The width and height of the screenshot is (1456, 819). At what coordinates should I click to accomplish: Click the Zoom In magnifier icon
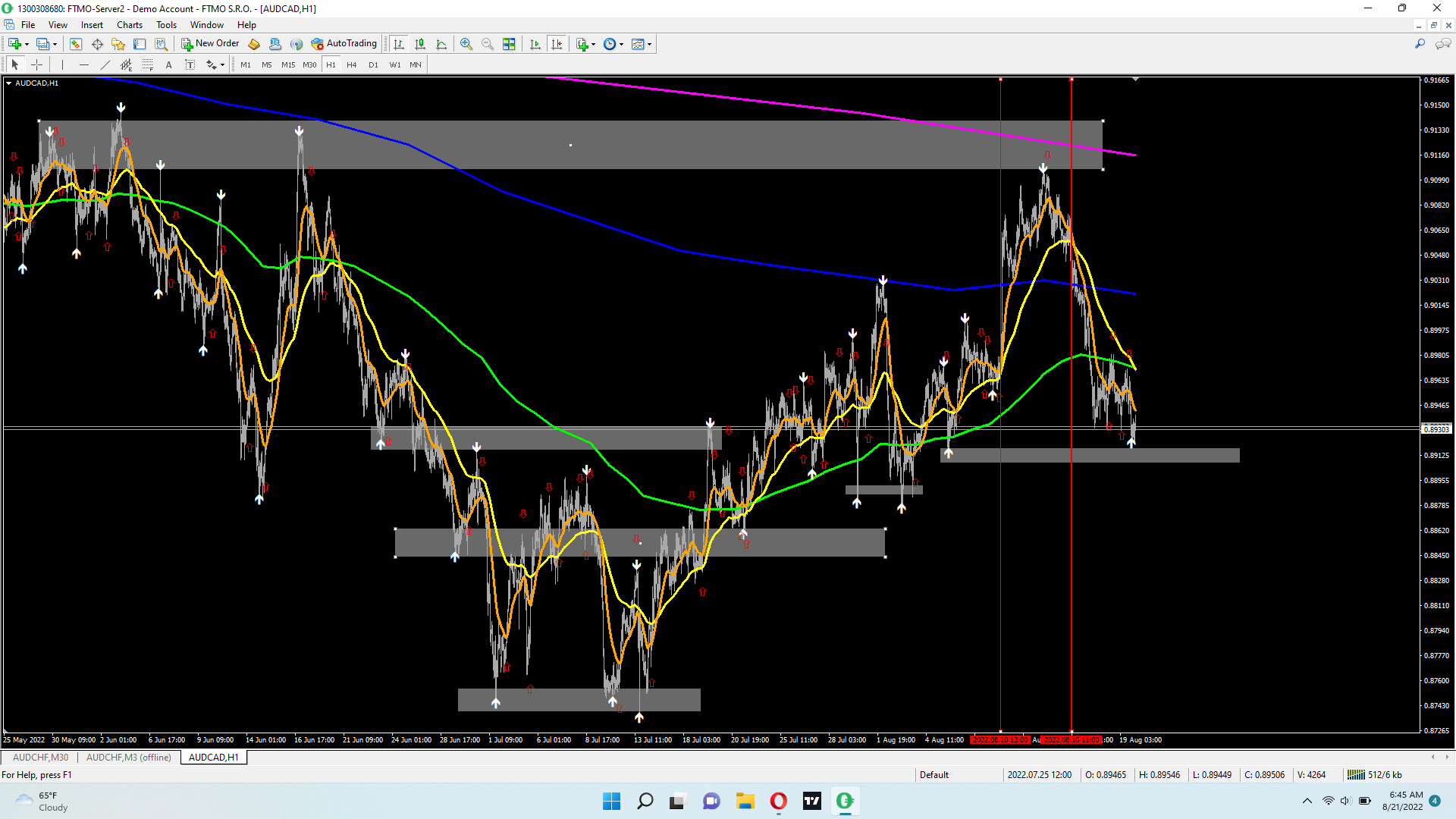[x=466, y=44]
